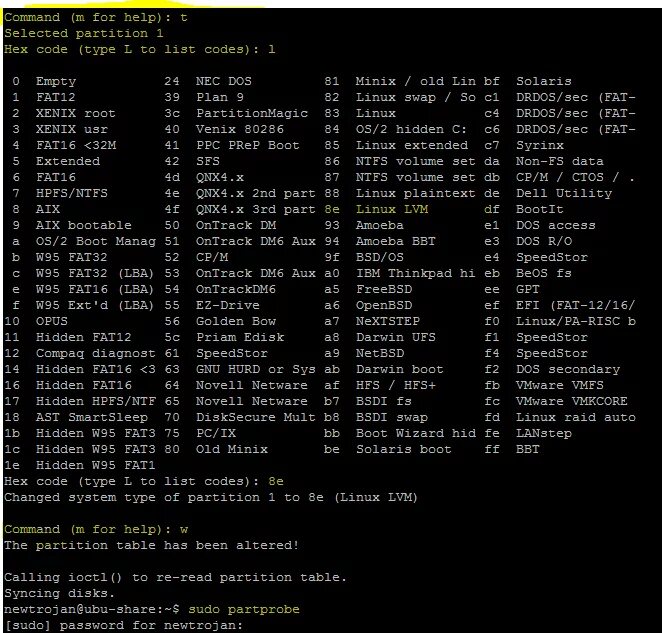The image size is (662, 633).
Task: Click the 'VMware VMFS' entry
Action: click(559, 386)
